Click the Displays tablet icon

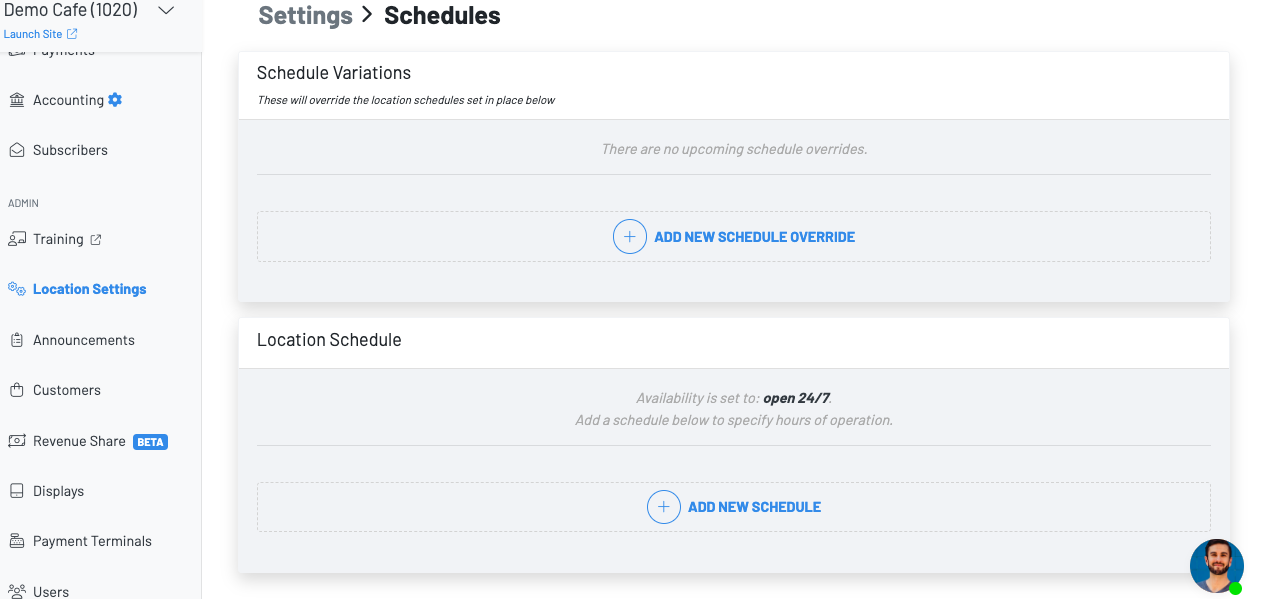tap(16, 491)
